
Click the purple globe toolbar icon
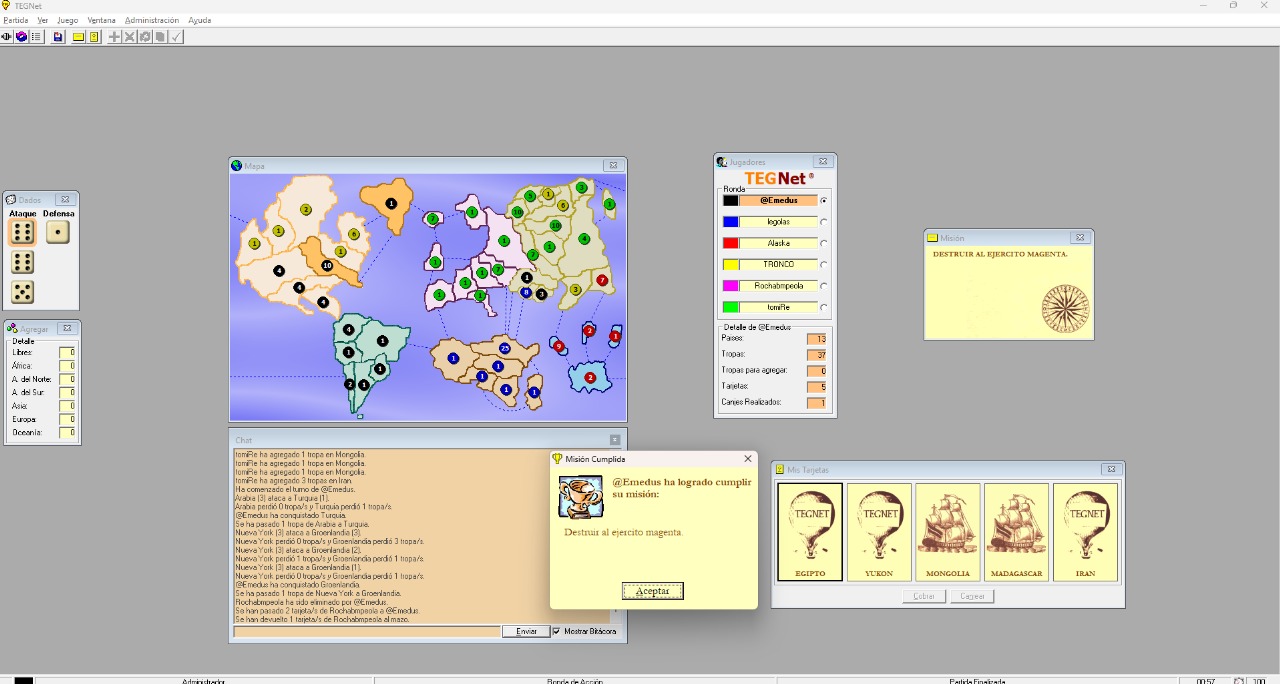(21, 37)
